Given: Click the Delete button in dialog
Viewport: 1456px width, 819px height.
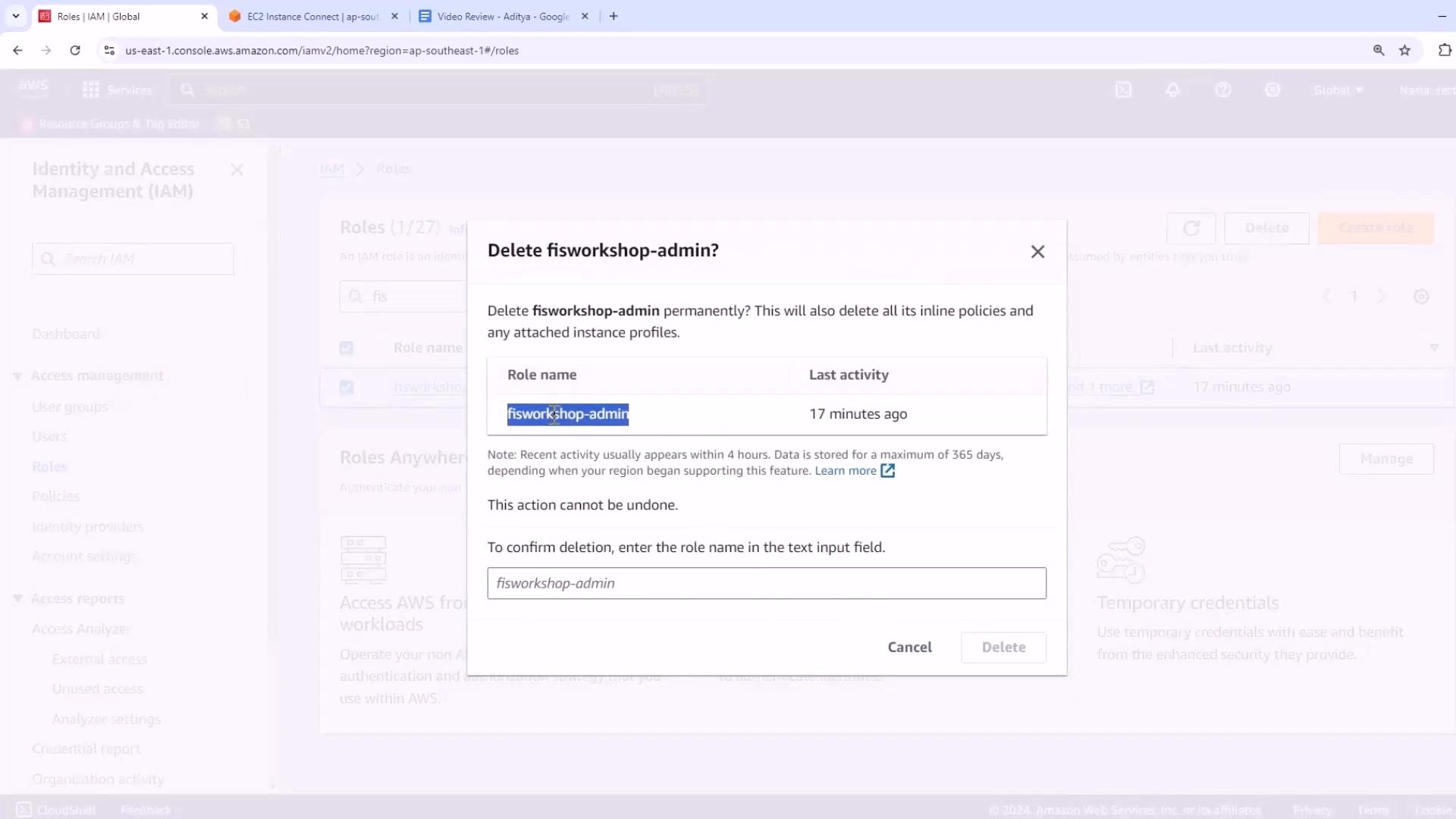Looking at the screenshot, I should click(x=1003, y=647).
